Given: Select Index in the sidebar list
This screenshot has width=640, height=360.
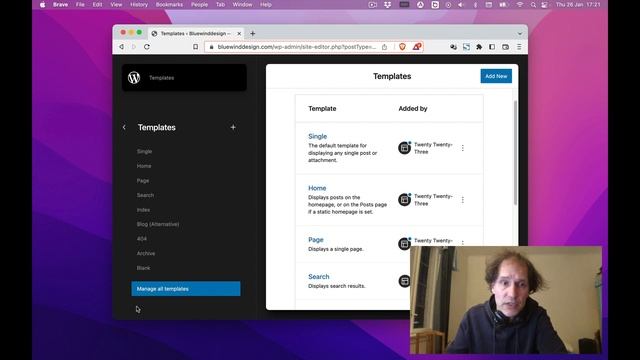Looking at the screenshot, I should point(143,210).
